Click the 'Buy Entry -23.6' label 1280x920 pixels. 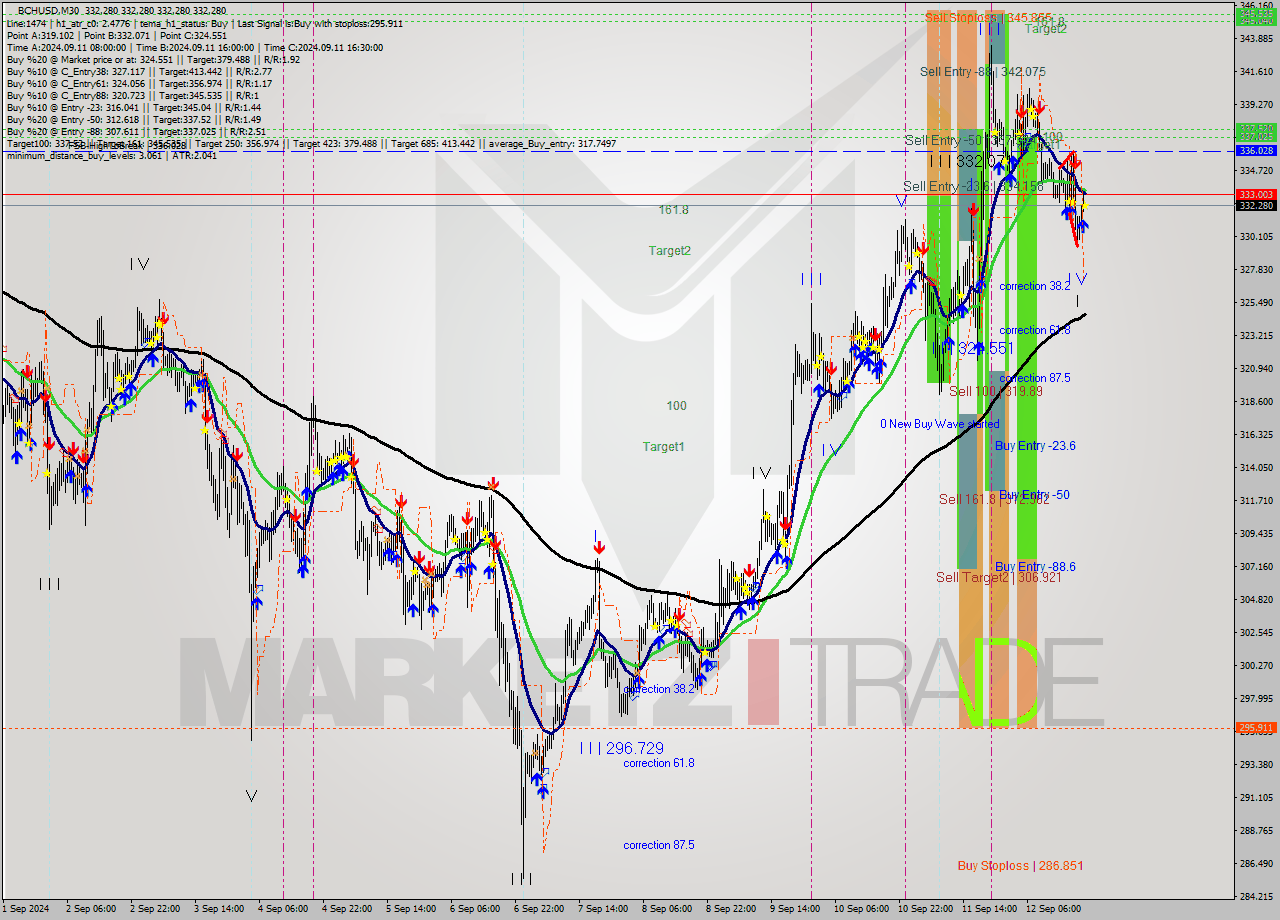pos(1035,446)
